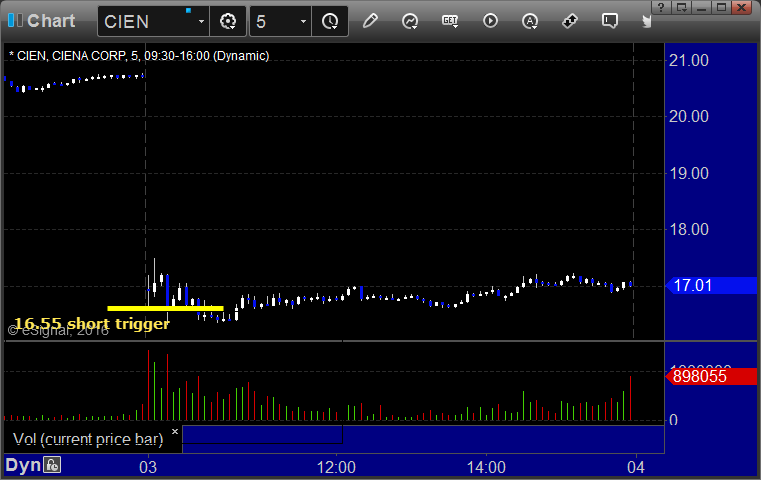Expand the interval 5 dropdown

303,21
